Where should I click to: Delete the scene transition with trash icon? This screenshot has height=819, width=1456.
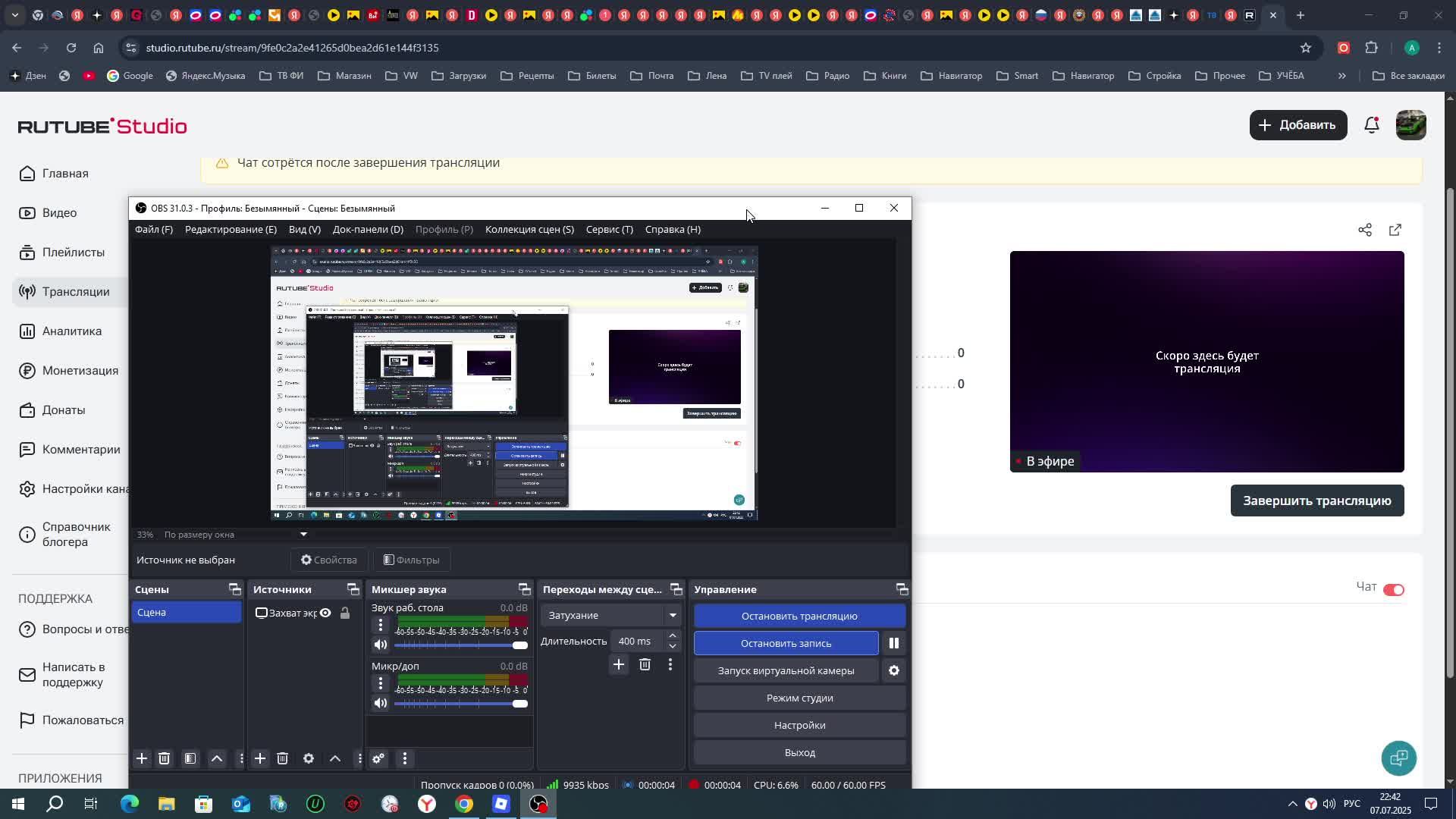click(x=645, y=665)
